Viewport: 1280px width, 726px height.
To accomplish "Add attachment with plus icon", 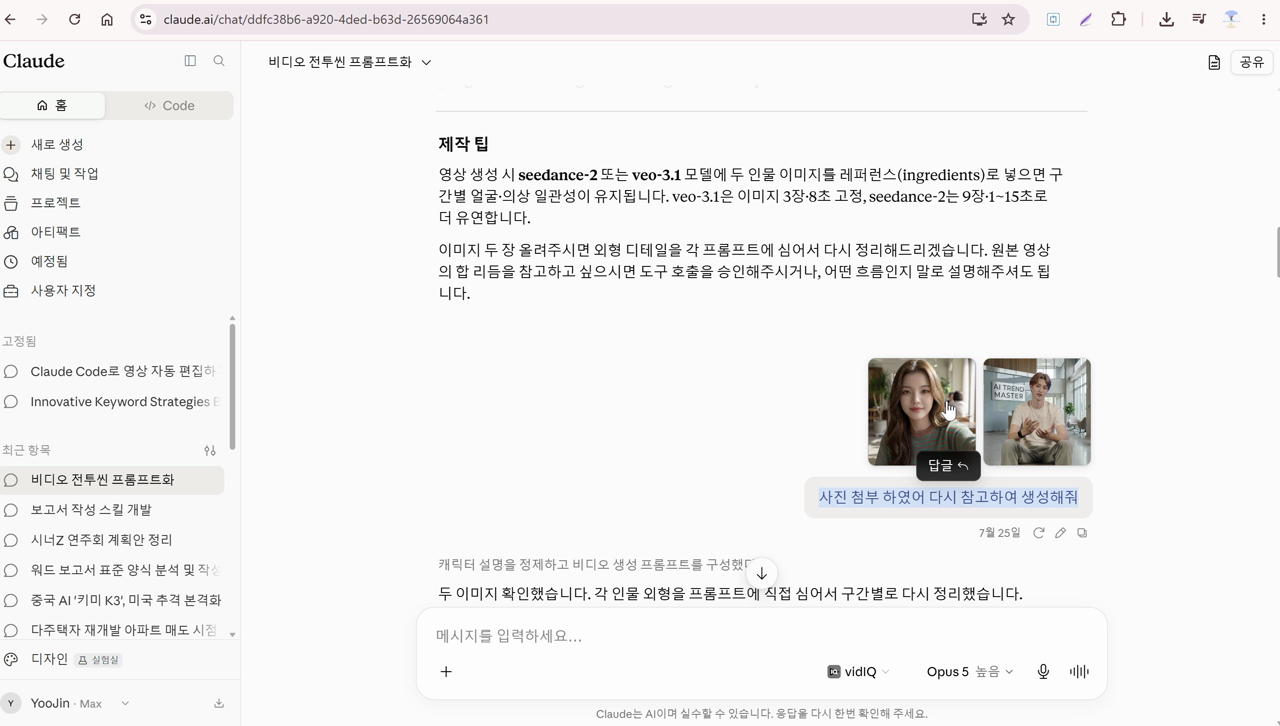I will tap(446, 672).
